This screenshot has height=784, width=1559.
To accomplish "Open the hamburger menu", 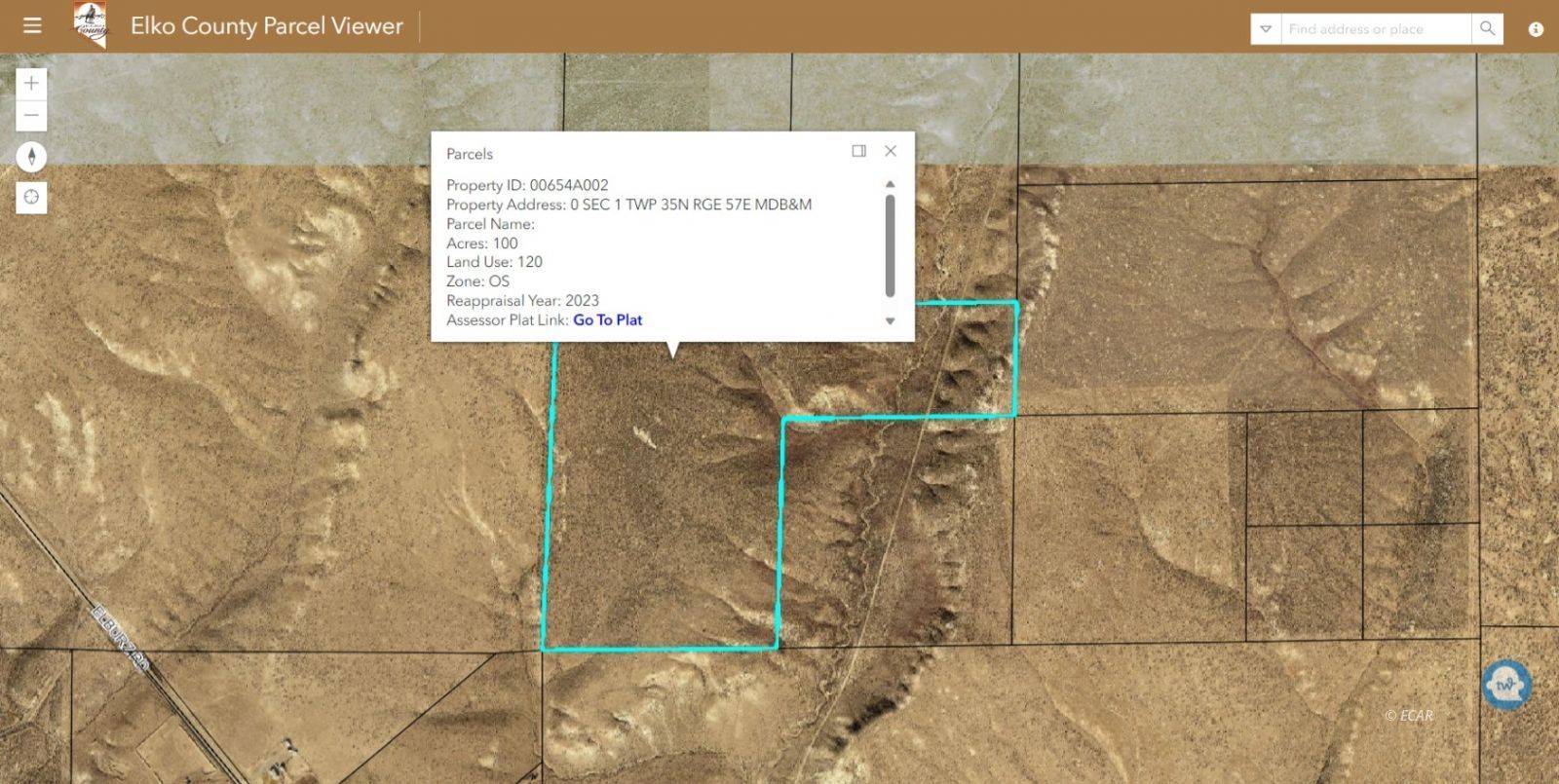I will (x=32, y=26).
